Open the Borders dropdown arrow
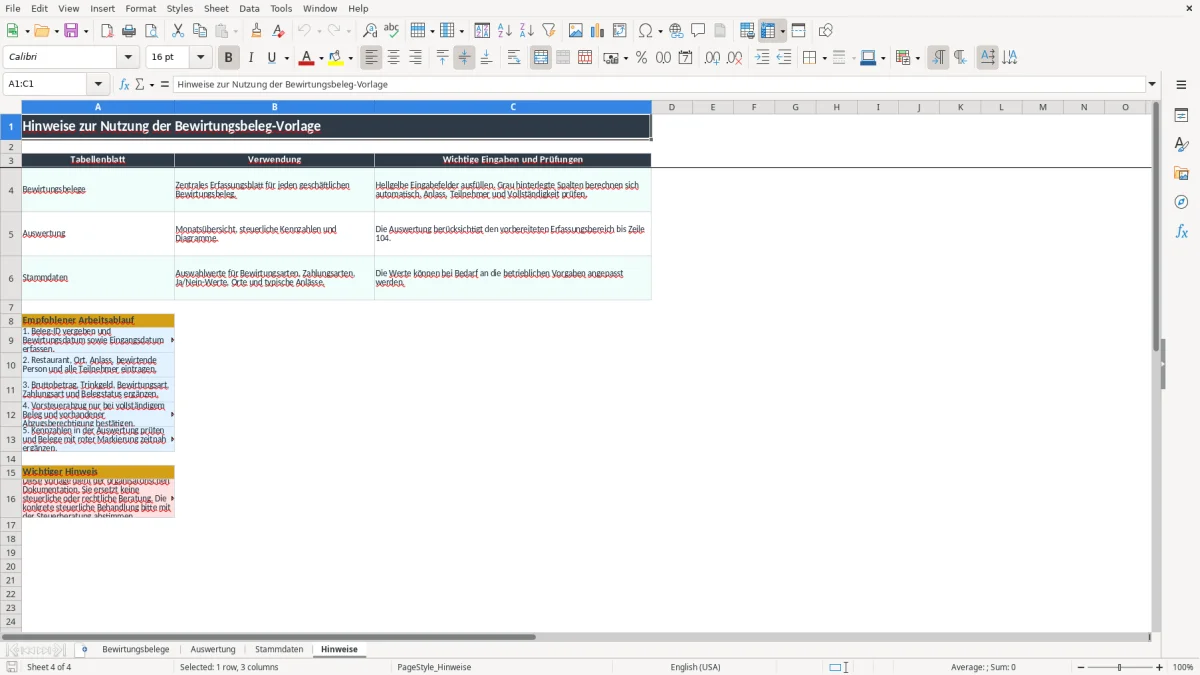 pyautogui.click(x=824, y=58)
